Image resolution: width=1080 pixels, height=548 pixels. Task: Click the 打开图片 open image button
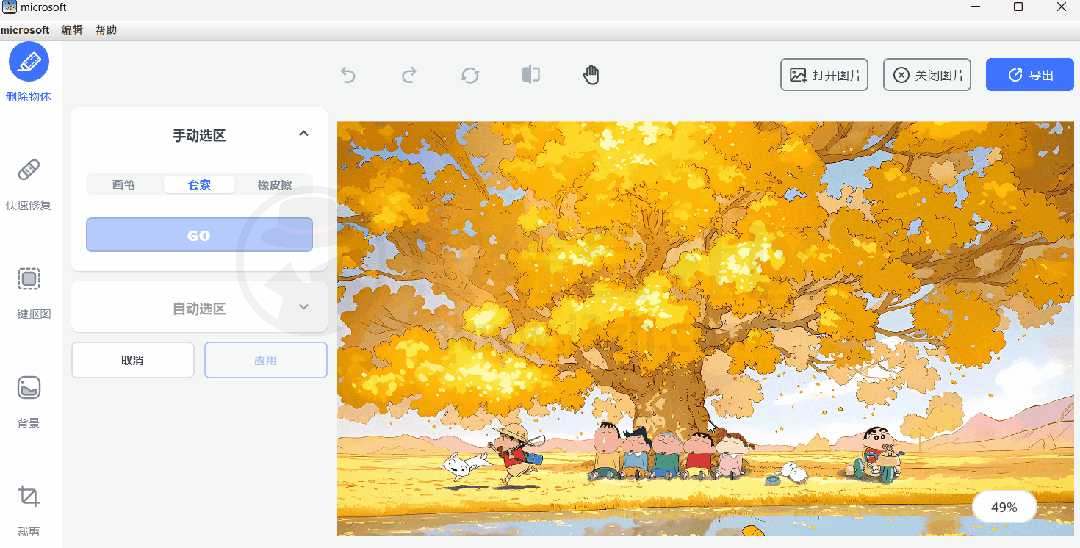coord(824,75)
